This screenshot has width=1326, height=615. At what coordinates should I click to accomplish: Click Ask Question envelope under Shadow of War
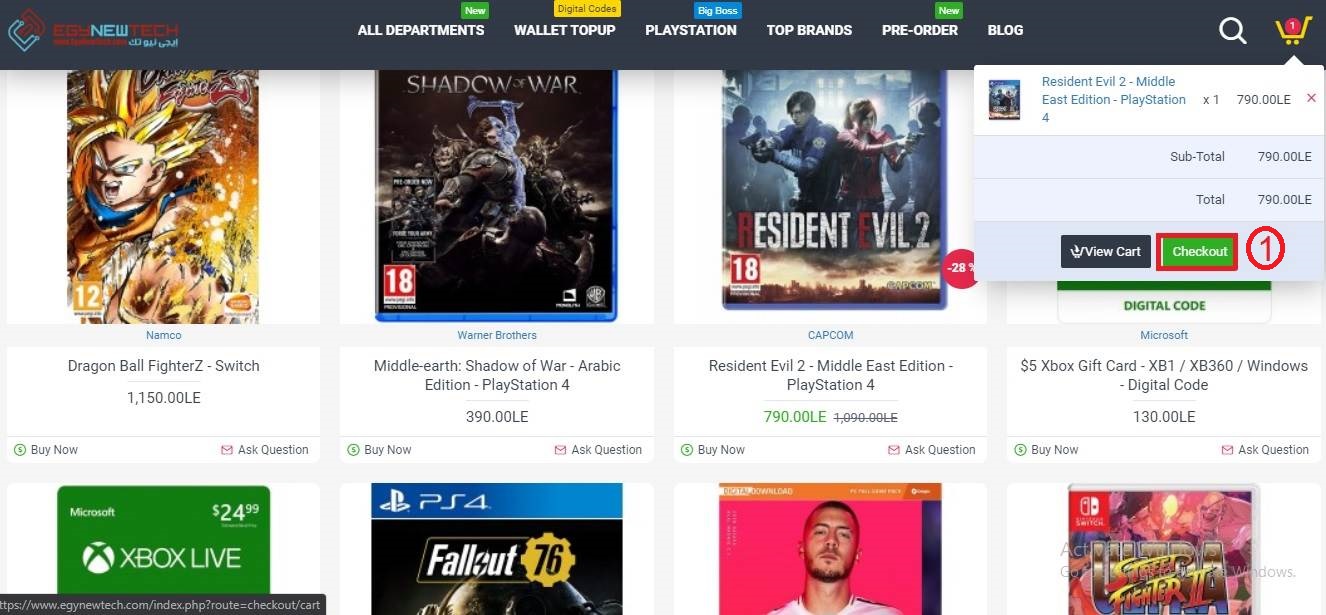point(560,450)
